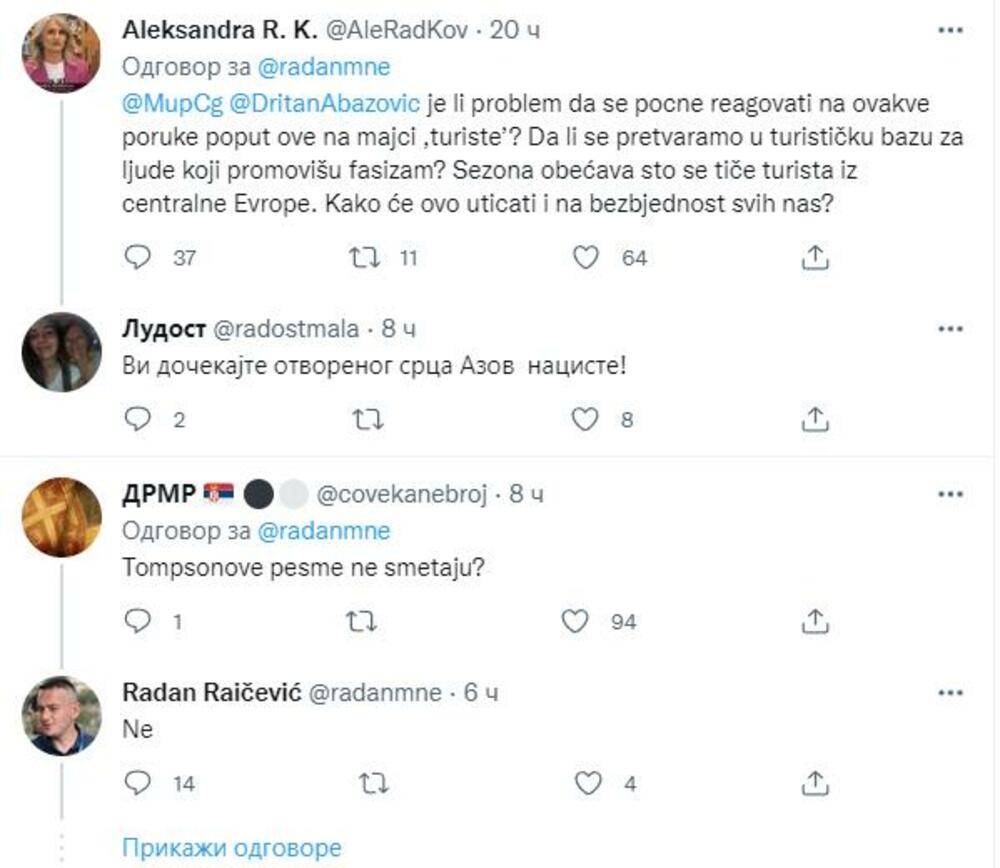Reply to ДРМР's tweet

[137, 620]
